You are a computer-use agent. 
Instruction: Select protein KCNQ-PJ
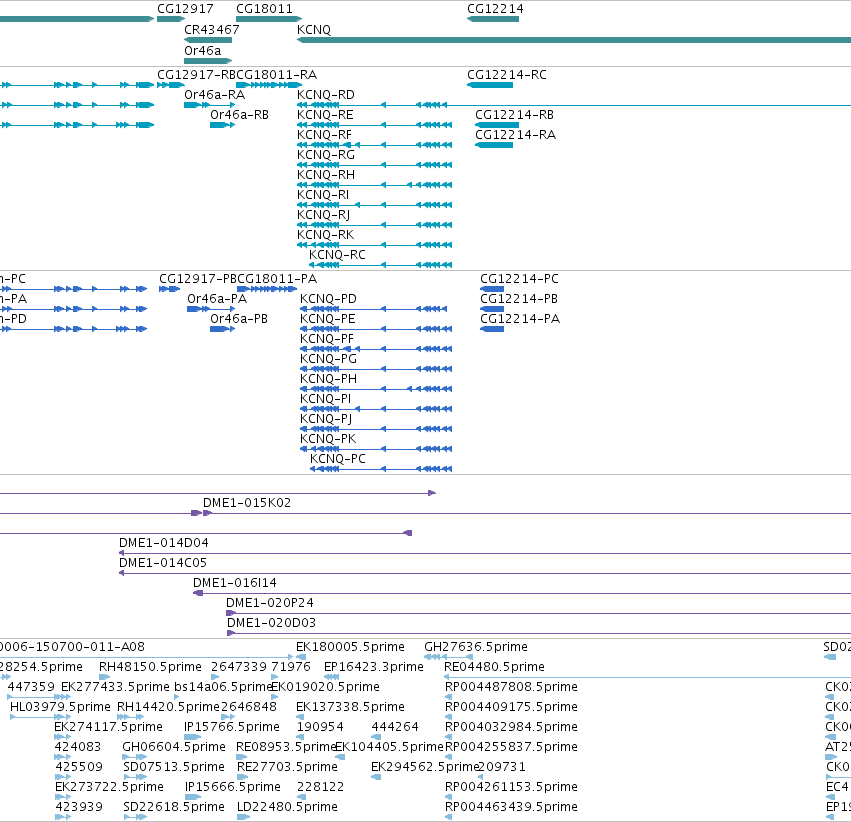point(326,419)
